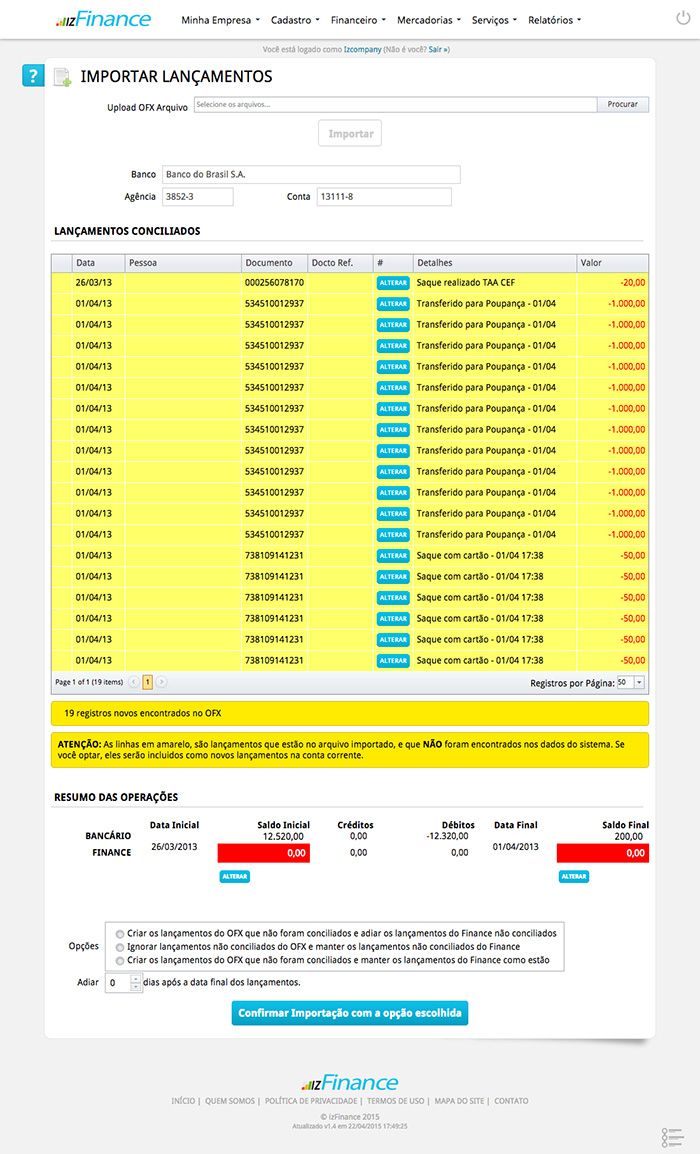Open the Financeiro menu
The height and width of the screenshot is (1154, 700).
357,20
